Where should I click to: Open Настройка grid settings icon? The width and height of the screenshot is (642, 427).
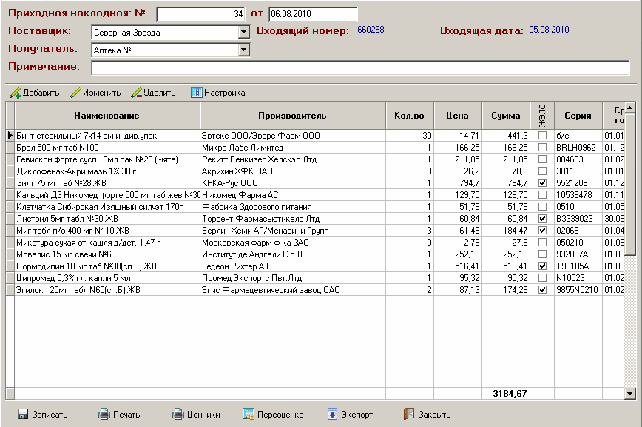tap(197, 93)
